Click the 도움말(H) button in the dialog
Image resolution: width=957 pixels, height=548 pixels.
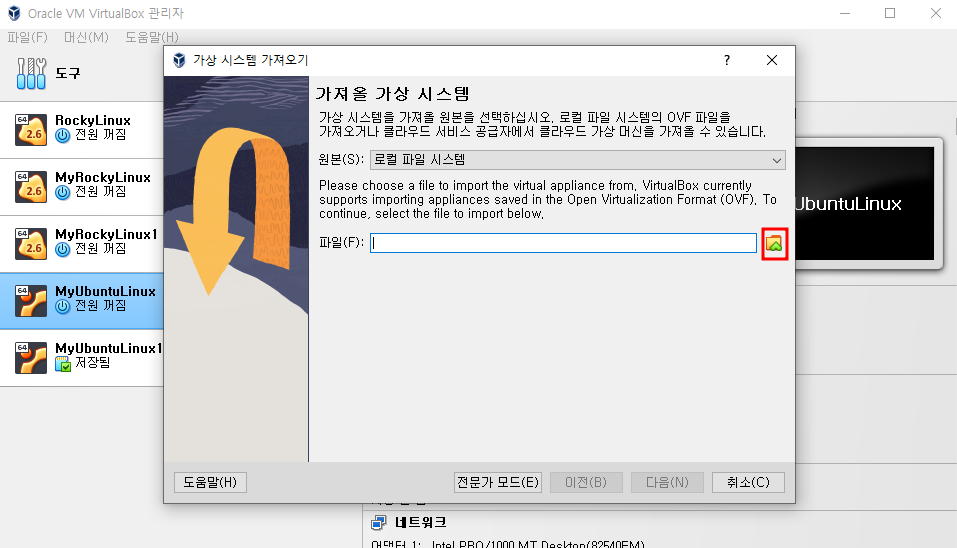[210, 482]
